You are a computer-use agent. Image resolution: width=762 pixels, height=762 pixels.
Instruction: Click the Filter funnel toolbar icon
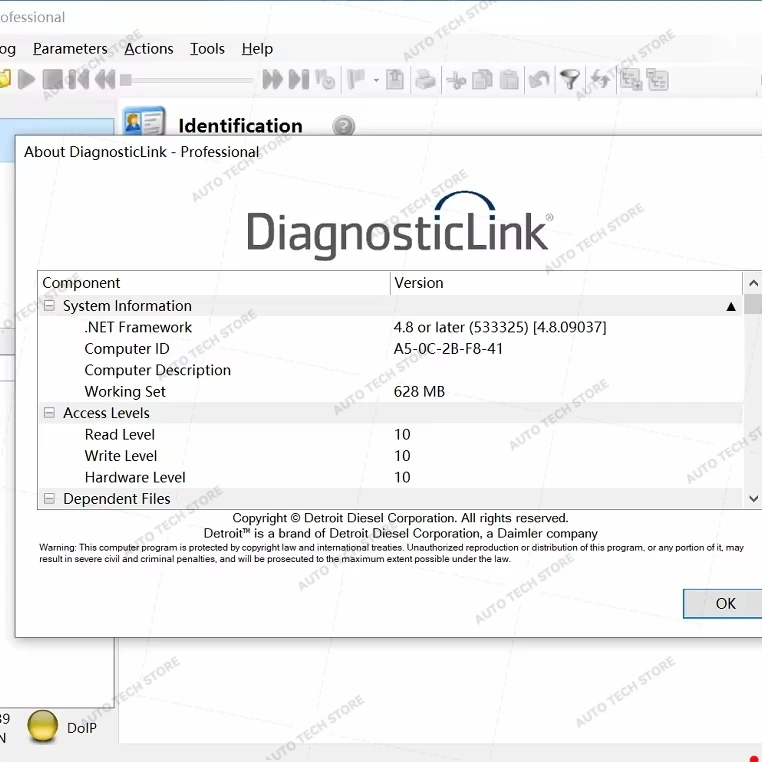(x=570, y=80)
